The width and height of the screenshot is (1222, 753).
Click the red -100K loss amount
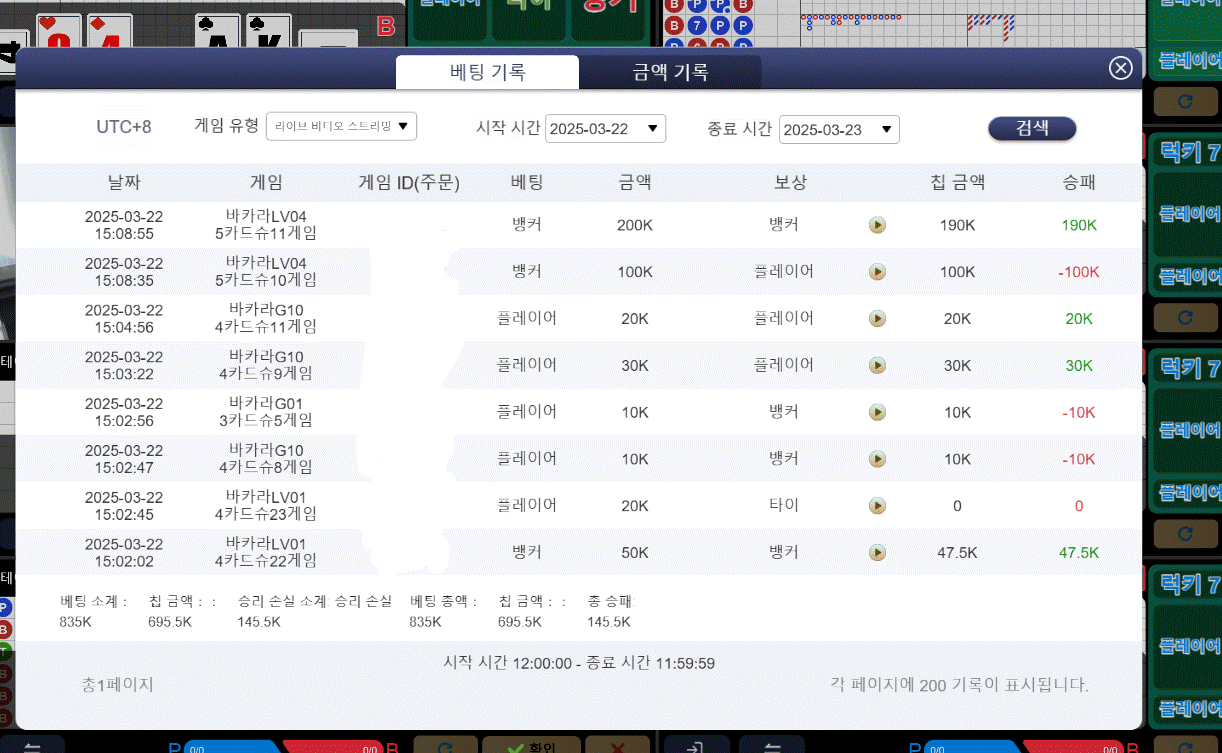(1079, 272)
